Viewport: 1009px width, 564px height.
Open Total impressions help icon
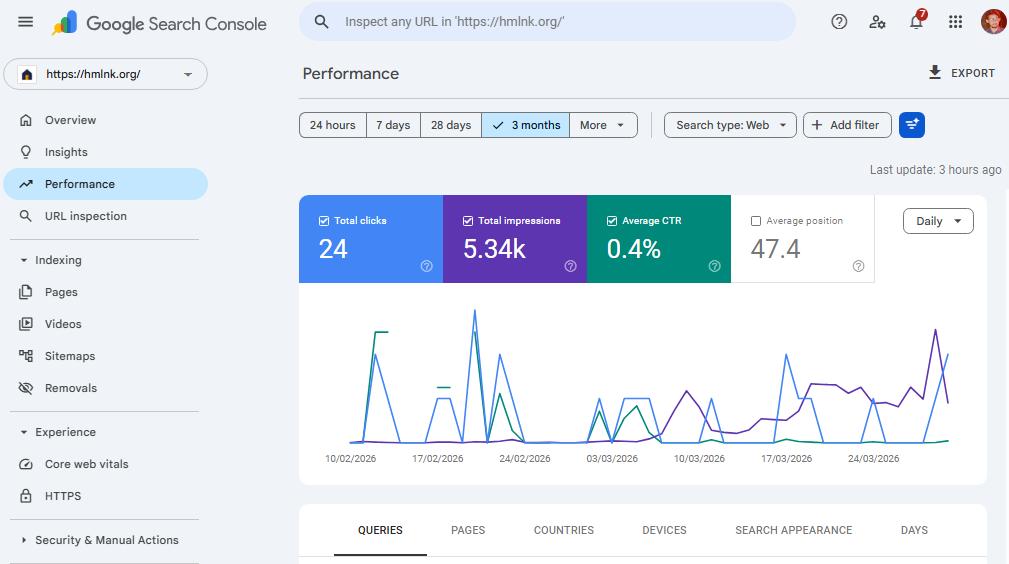click(x=570, y=266)
